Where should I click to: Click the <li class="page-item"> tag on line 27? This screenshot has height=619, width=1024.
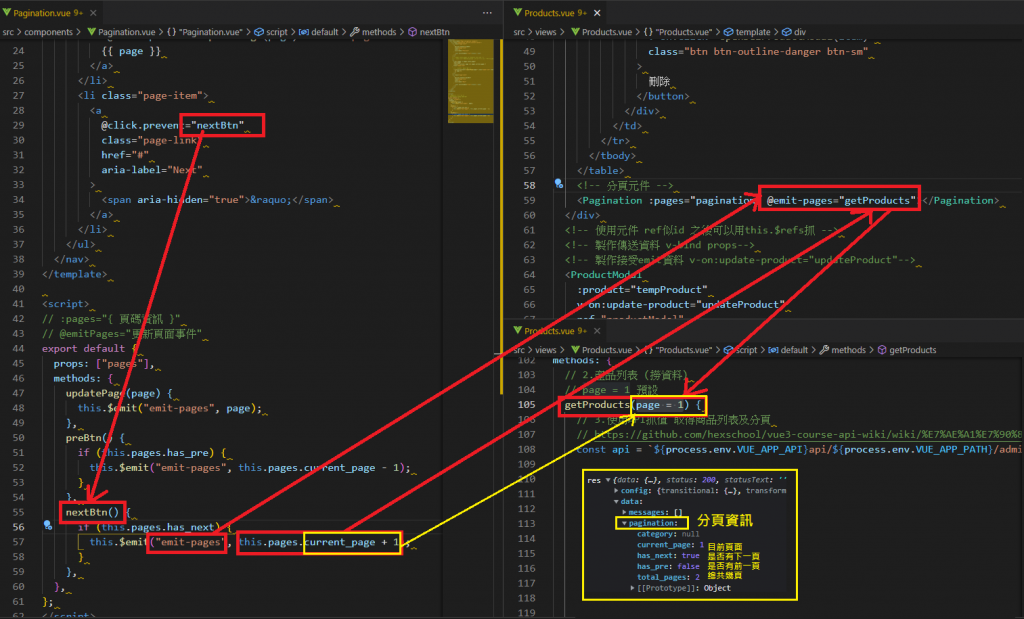click(x=143, y=95)
